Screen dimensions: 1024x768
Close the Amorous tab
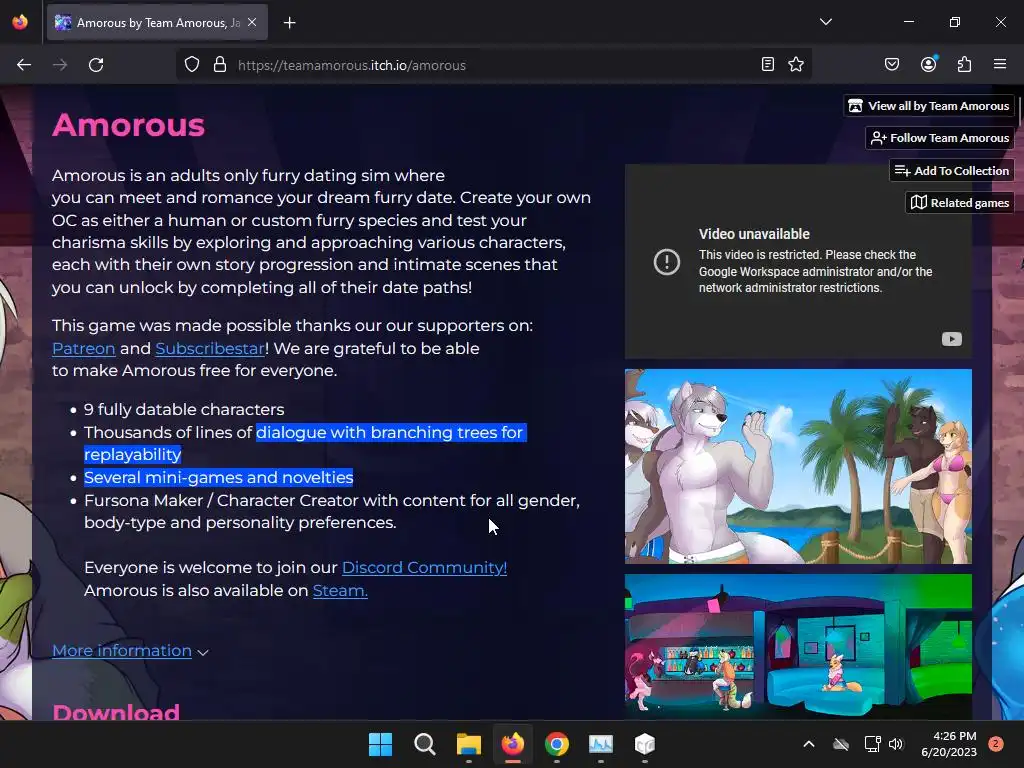pos(252,22)
